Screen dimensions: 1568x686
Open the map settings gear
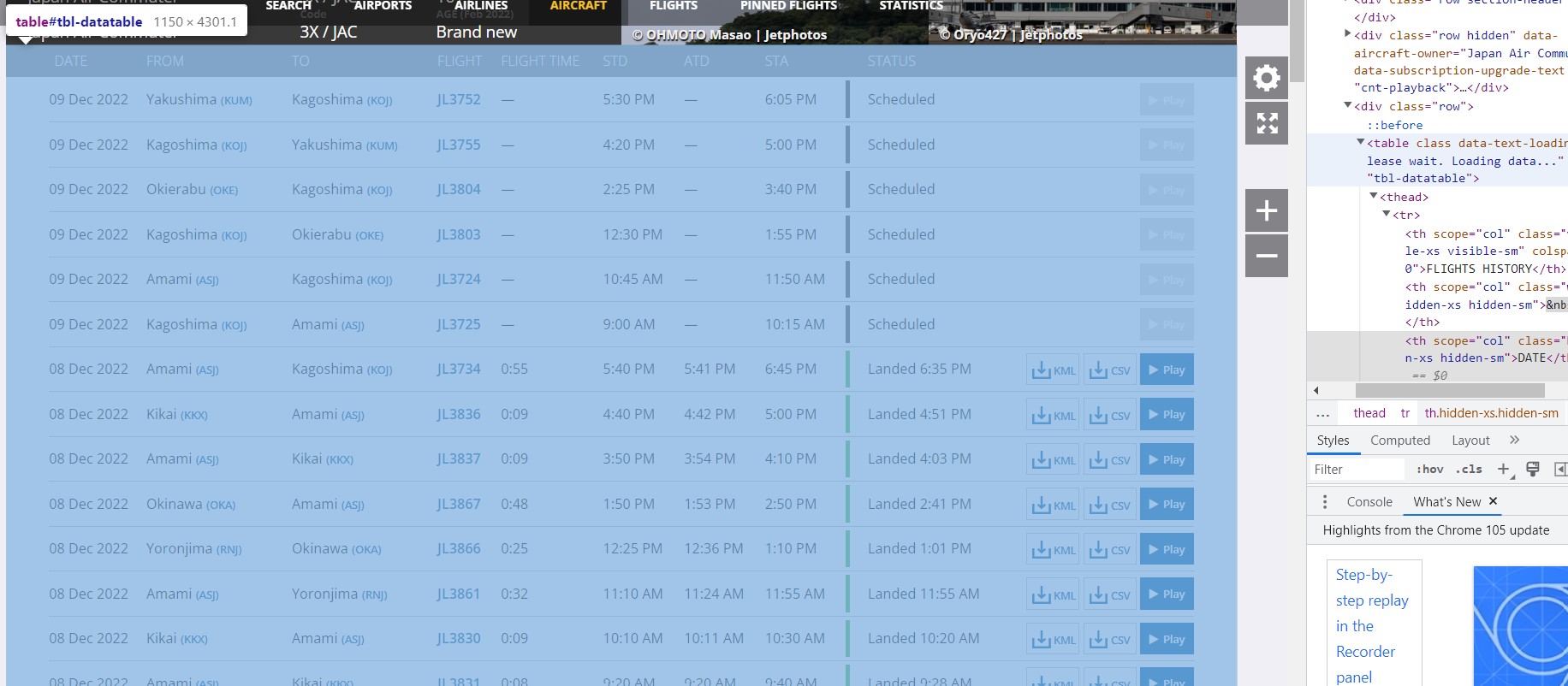coord(1266,79)
